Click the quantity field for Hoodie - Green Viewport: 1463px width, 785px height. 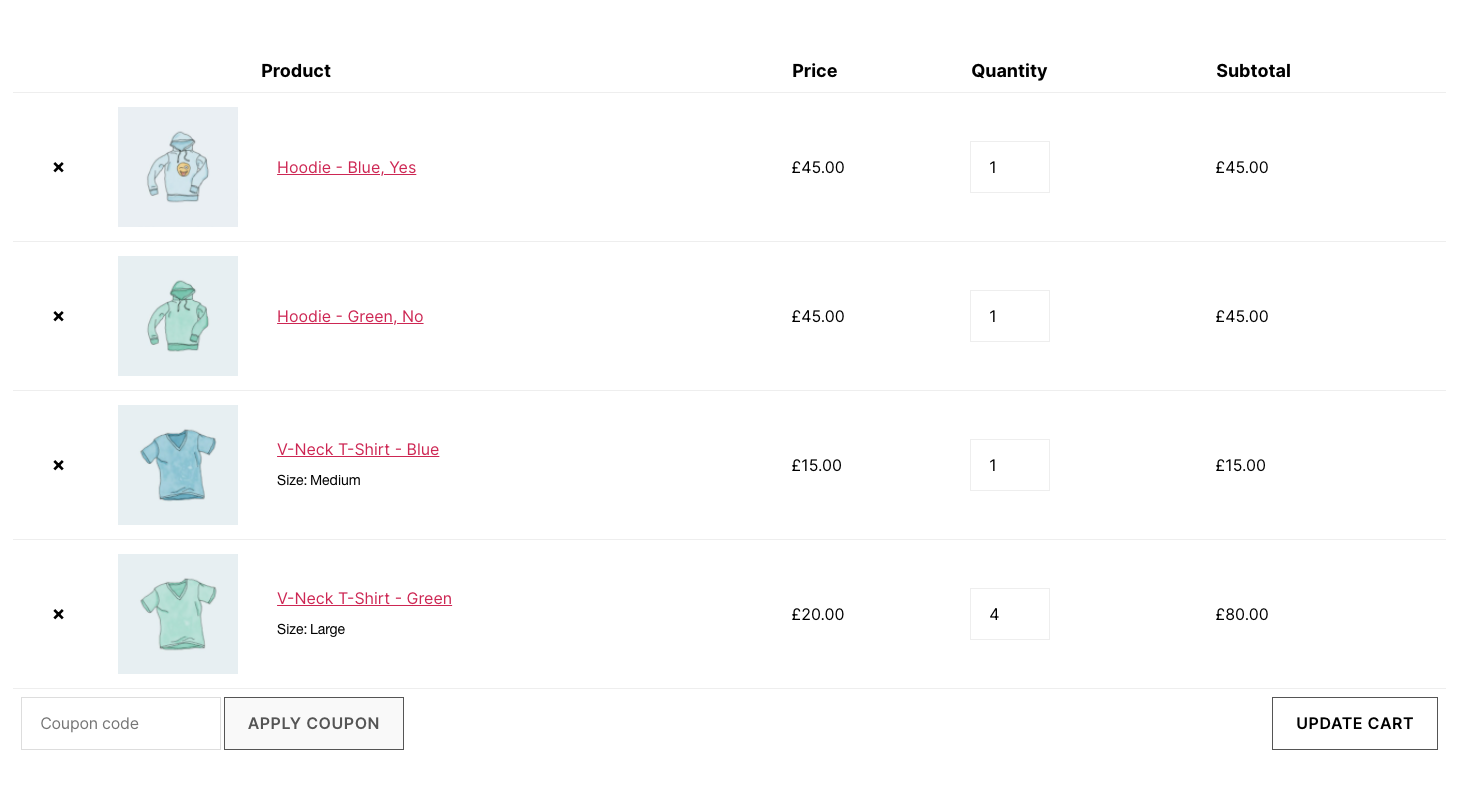(x=1009, y=316)
